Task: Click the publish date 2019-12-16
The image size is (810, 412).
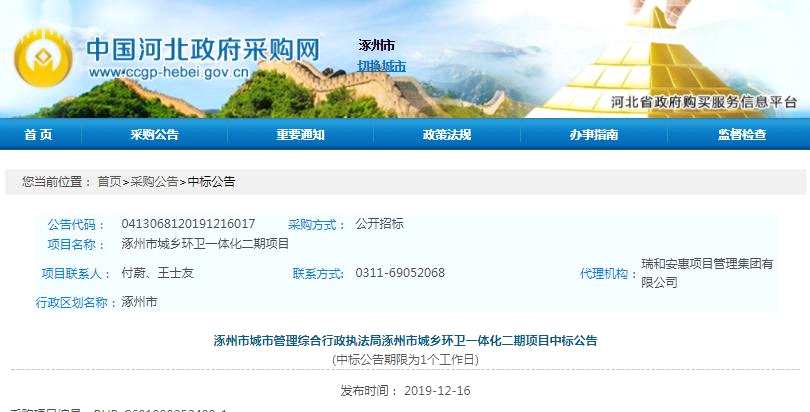Action: point(438,391)
